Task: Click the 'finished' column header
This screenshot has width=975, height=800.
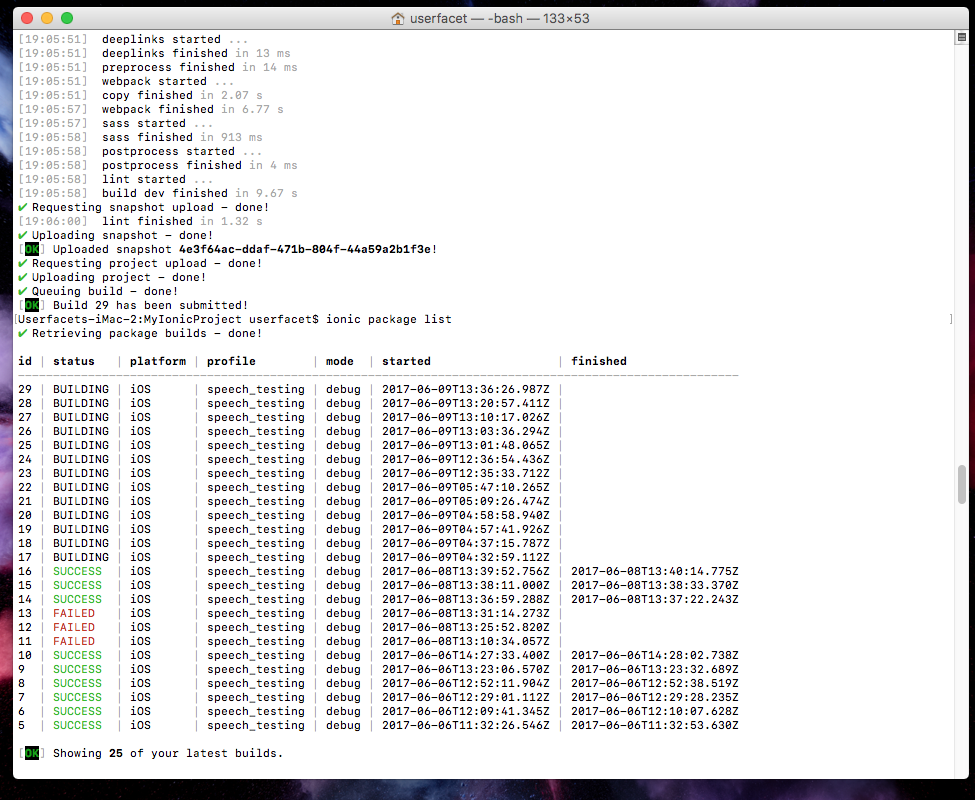Action: 599,361
